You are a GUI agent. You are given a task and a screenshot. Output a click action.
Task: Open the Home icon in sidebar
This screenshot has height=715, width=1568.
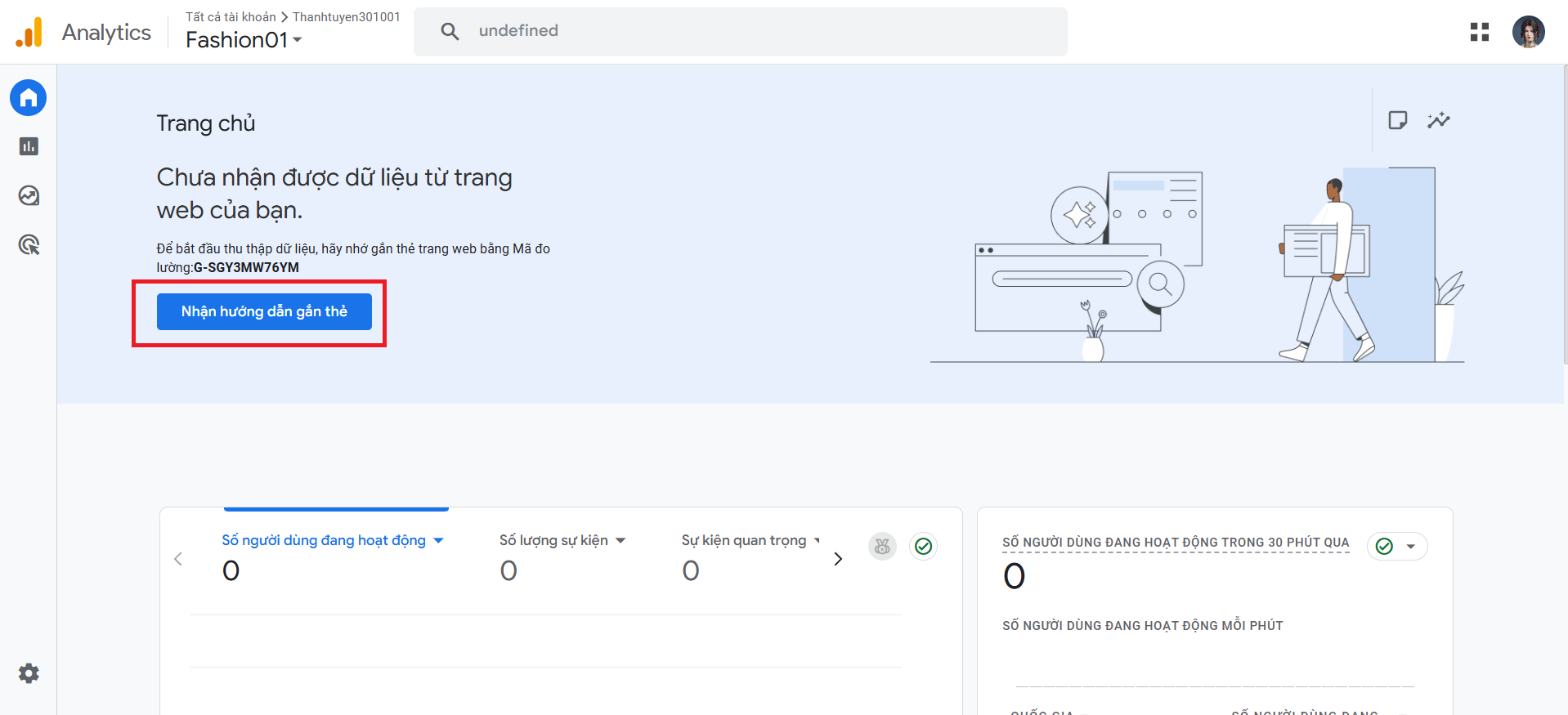pos(29,98)
